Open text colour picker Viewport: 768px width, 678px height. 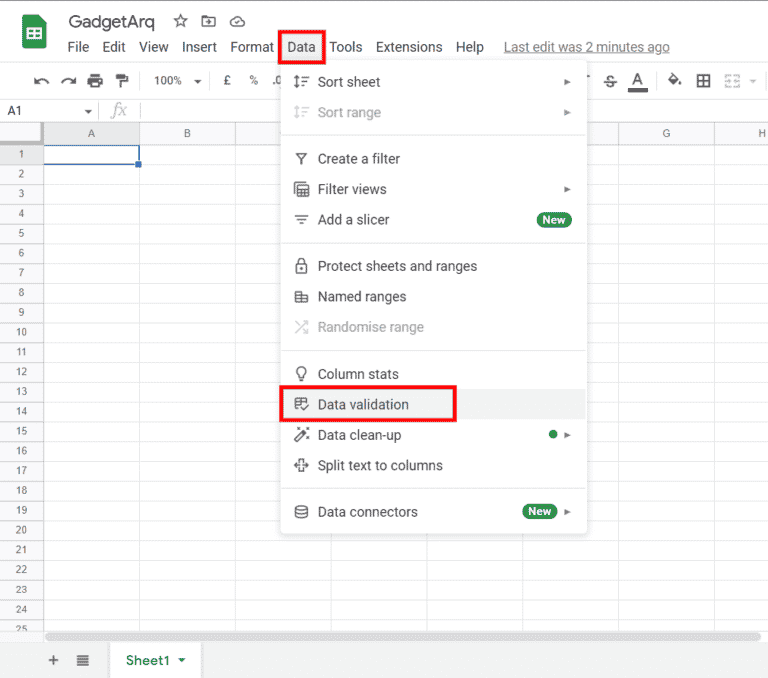(637, 81)
